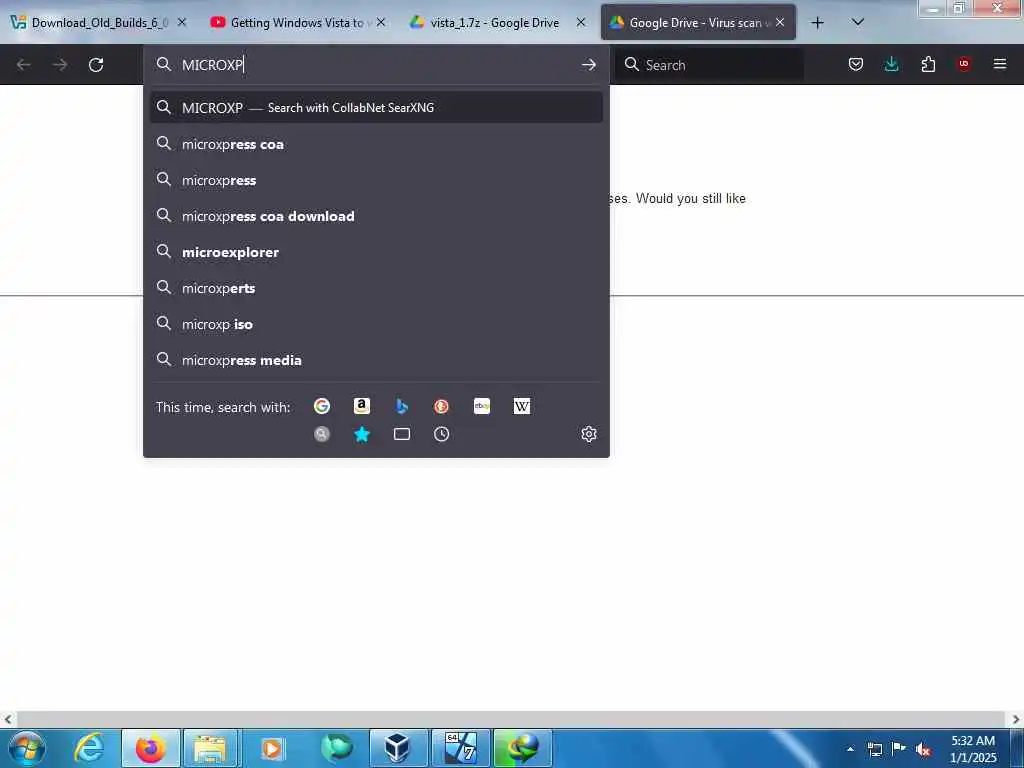The image size is (1024, 768).
Task: Click the Search box in toolbar
Action: pos(710,65)
